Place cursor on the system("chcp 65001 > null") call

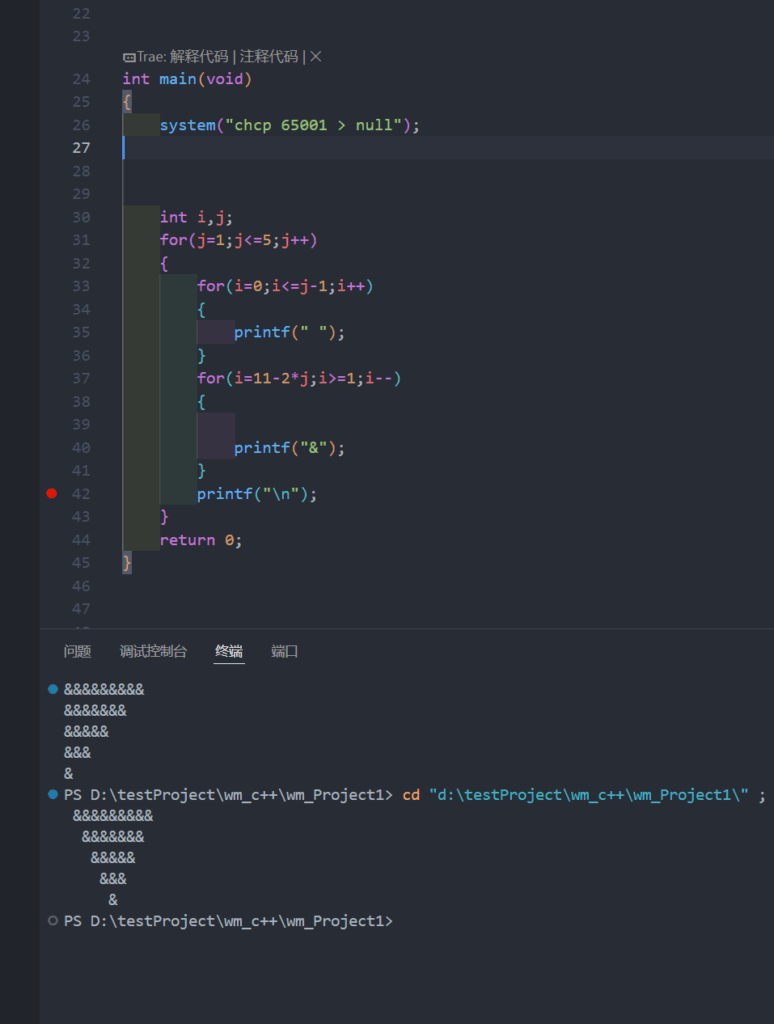click(289, 125)
